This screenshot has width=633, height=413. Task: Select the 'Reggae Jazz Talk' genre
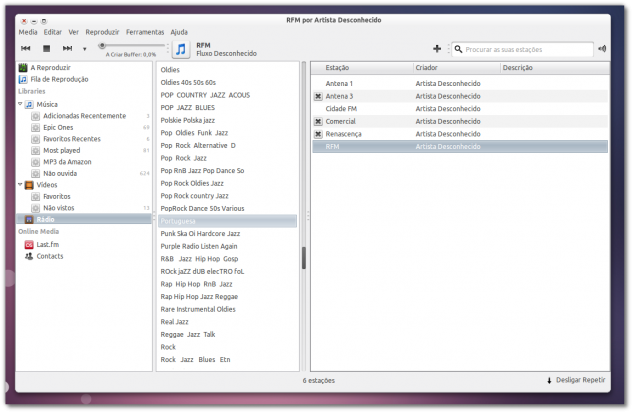tap(188, 334)
